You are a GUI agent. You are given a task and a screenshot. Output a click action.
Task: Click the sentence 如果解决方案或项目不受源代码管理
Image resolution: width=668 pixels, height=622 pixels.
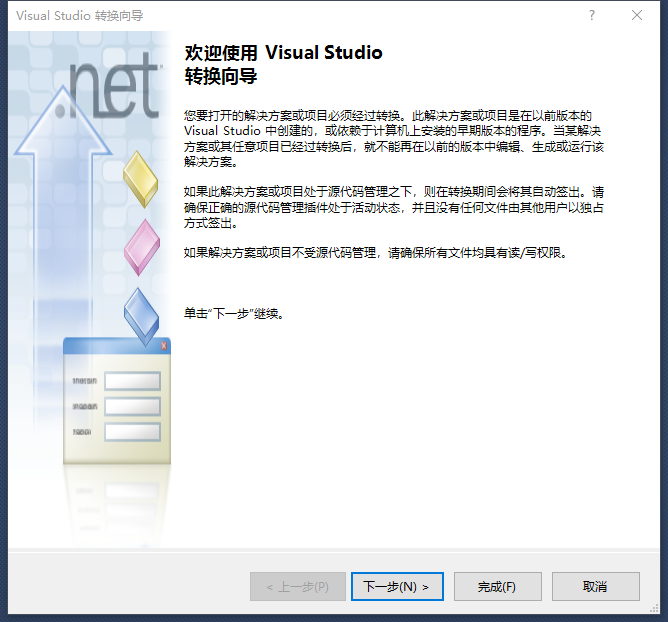click(x=375, y=253)
